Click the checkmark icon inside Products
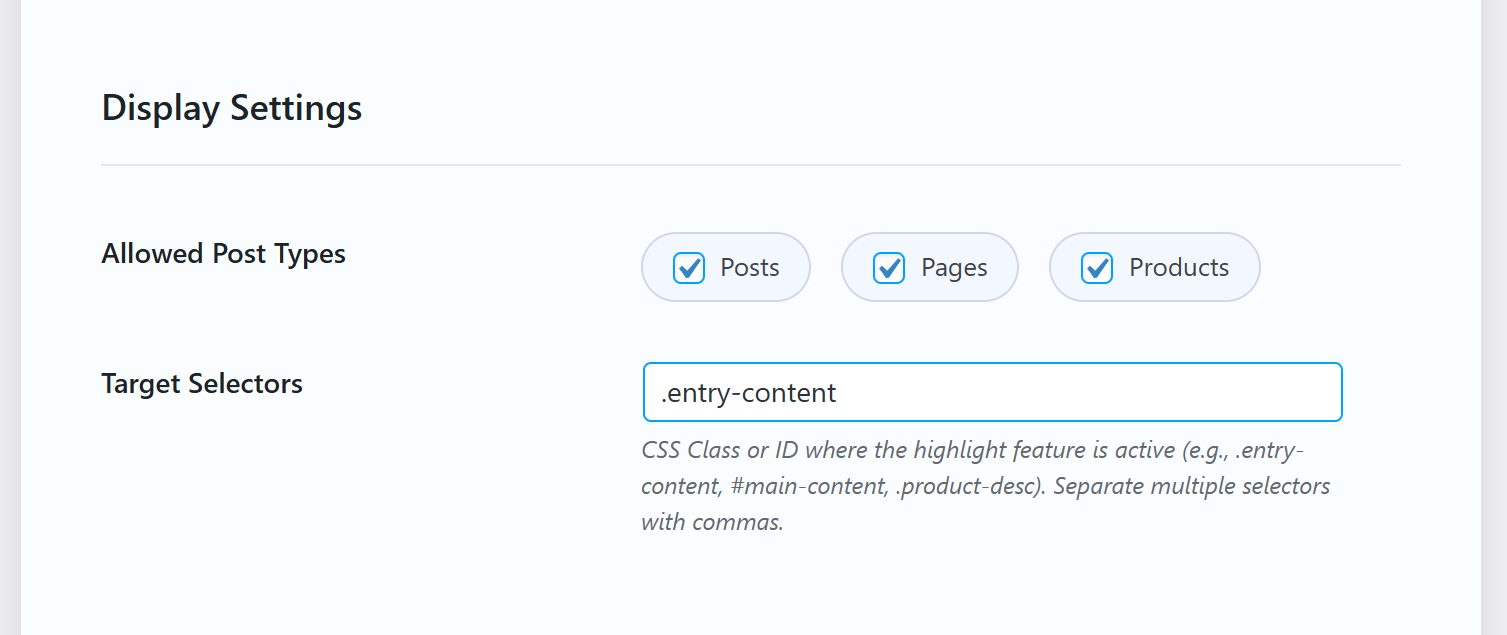This screenshot has height=635, width=1507. [1097, 267]
